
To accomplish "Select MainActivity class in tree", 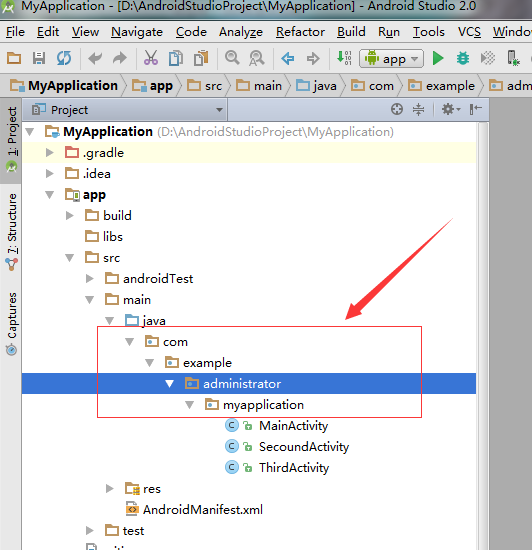I will 277,425.
